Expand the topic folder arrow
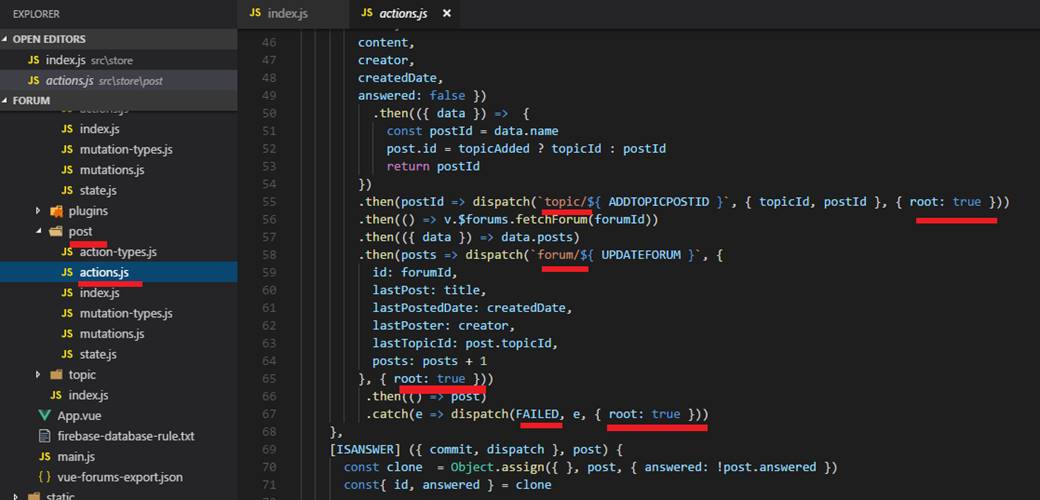Screen dimensions: 1040x500 (39, 375)
